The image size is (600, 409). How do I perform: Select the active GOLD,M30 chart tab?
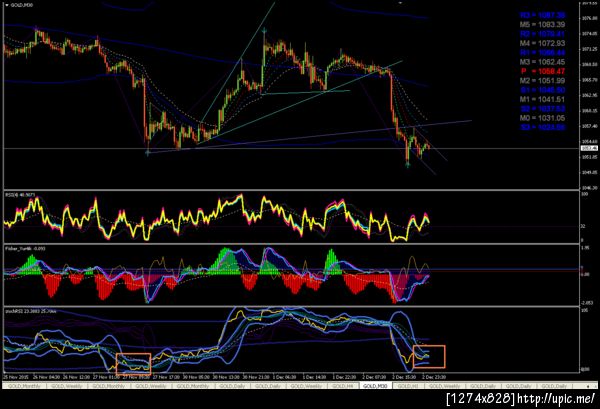click(375, 386)
